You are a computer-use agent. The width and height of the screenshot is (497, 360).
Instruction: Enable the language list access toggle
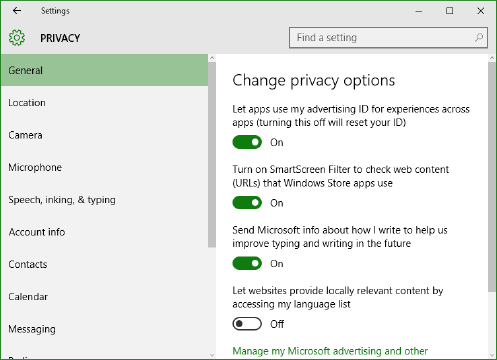click(247, 324)
